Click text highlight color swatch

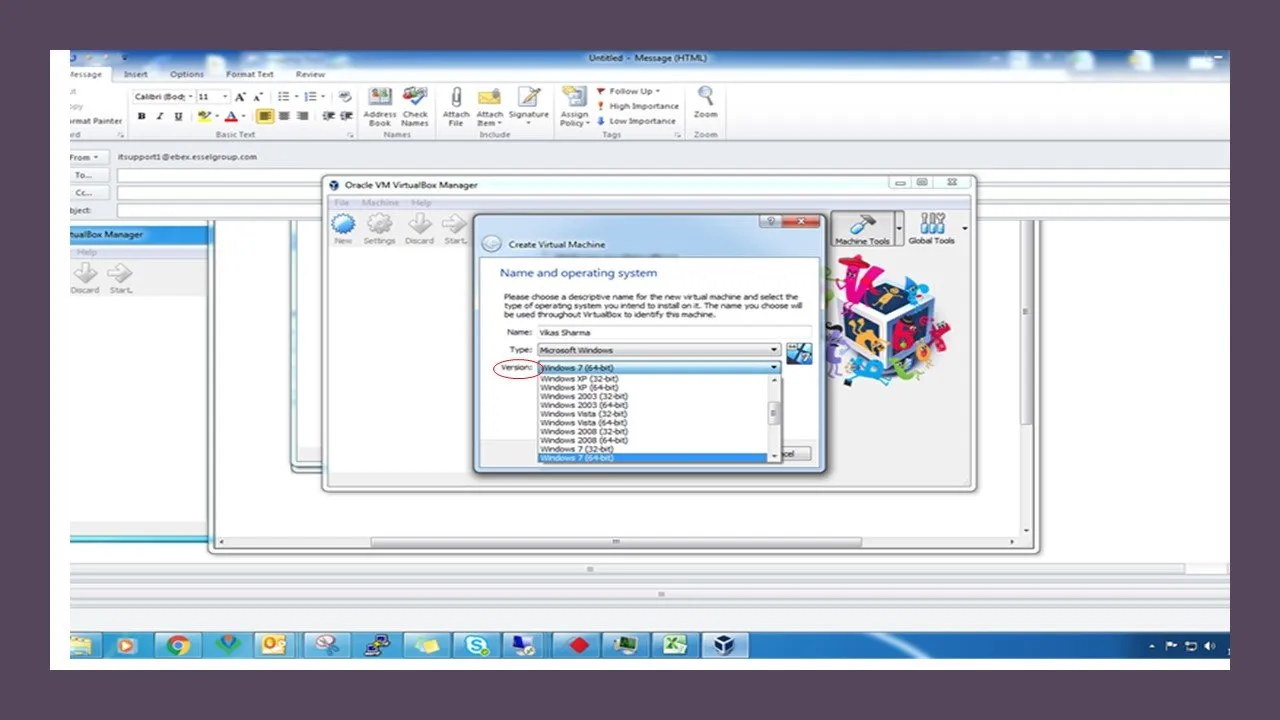204,116
